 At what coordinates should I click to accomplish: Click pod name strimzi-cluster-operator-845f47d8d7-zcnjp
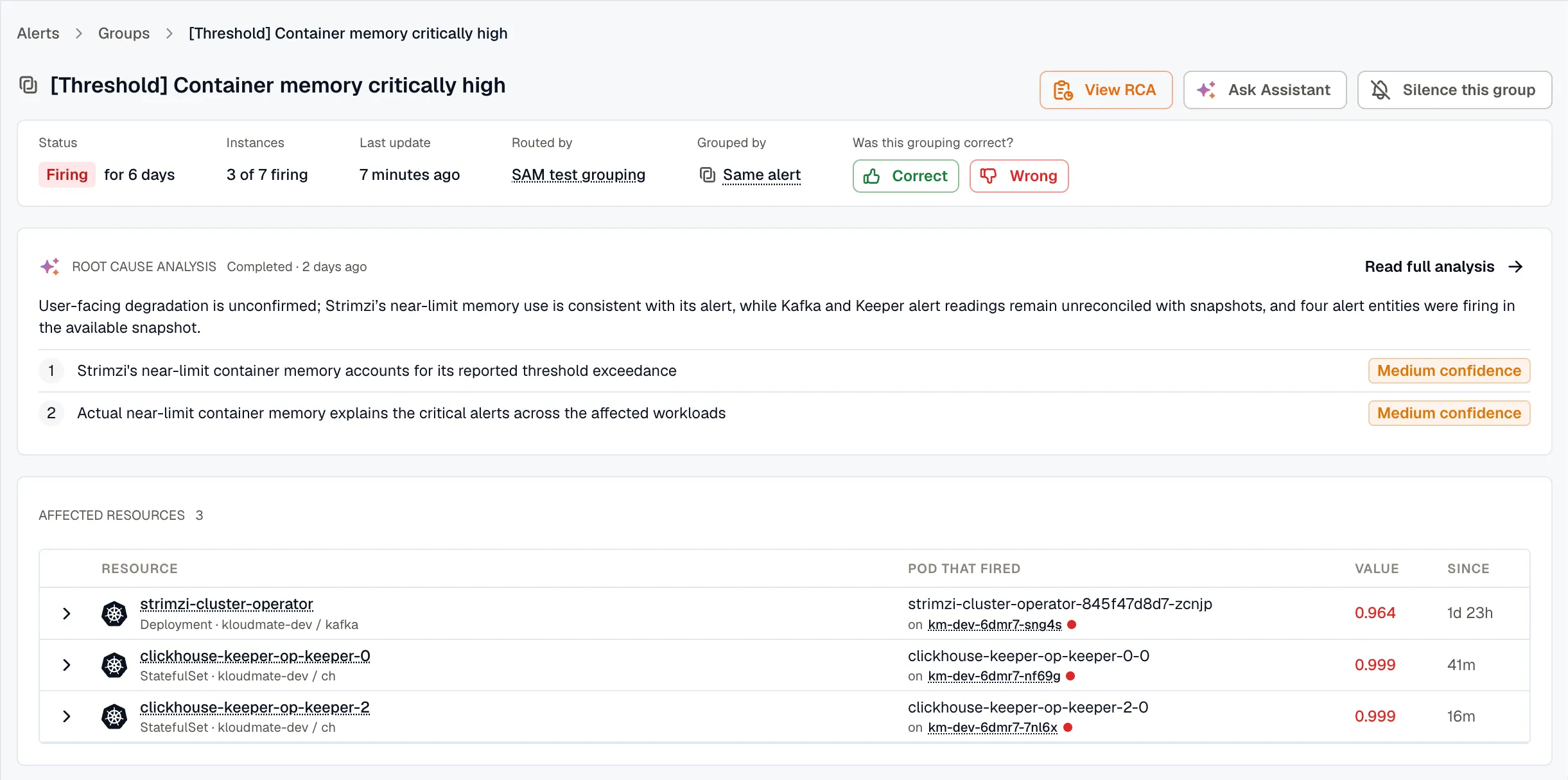click(x=1060, y=604)
